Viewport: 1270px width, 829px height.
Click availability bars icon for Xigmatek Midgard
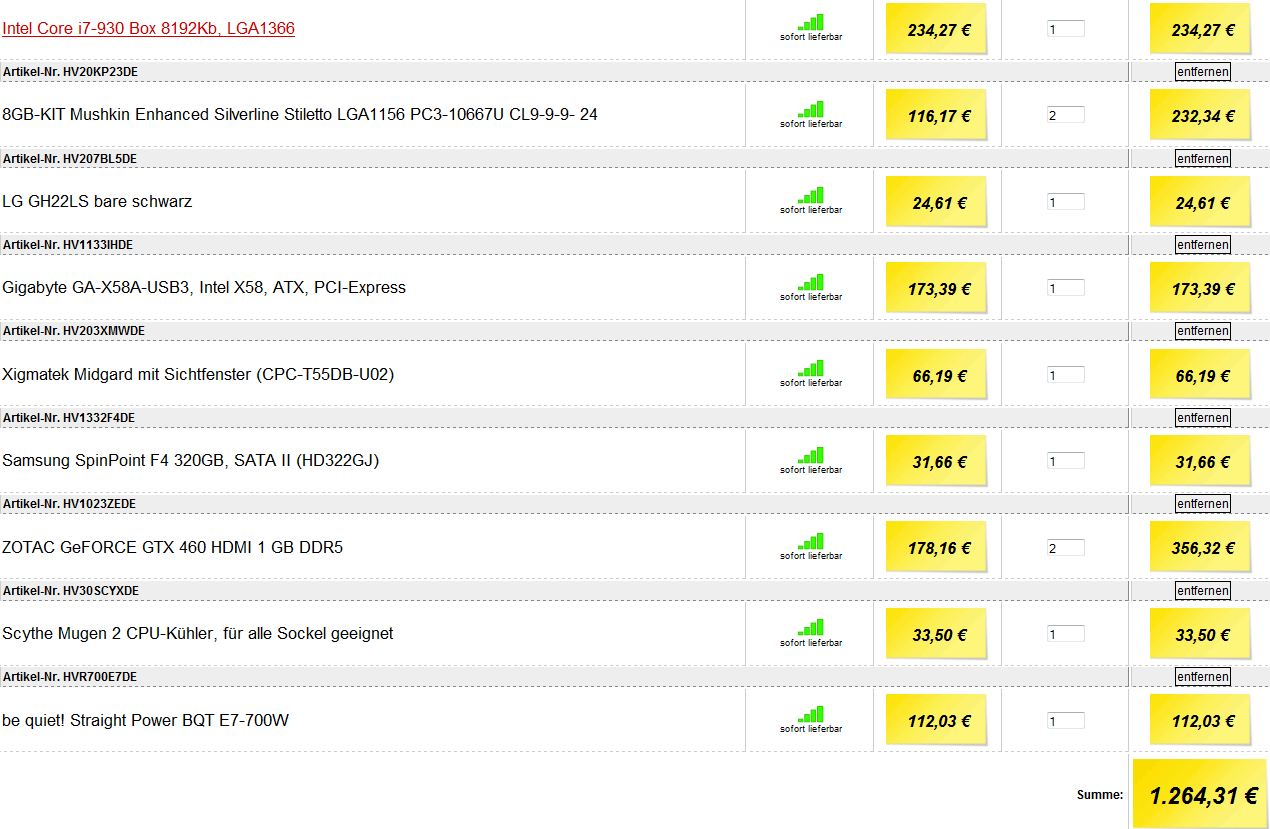pyautogui.click(x=811, y=368)
